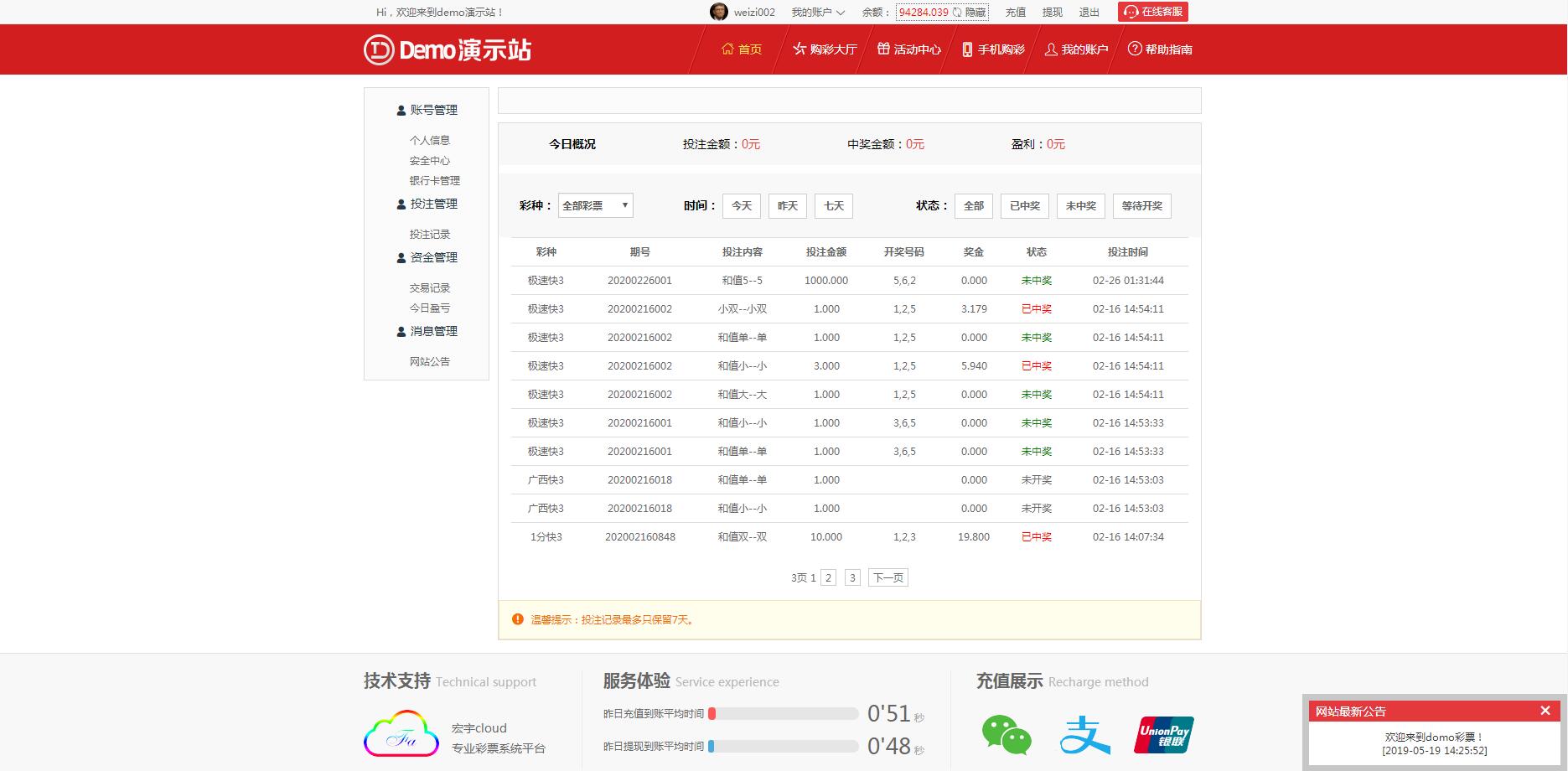This screenshot has height=771, width=1568.
Task: Go to page 3 of records
Action: tap(852, 577)
